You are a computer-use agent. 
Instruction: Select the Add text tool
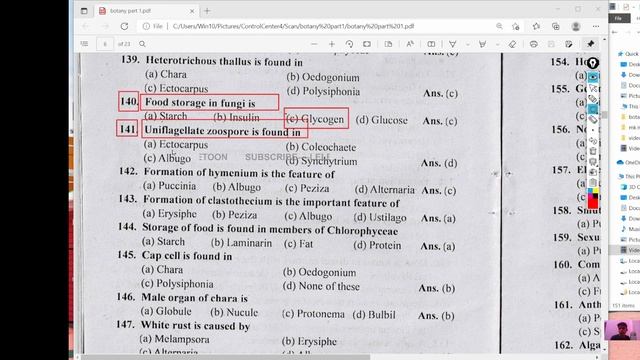click(x=431, y=44)
